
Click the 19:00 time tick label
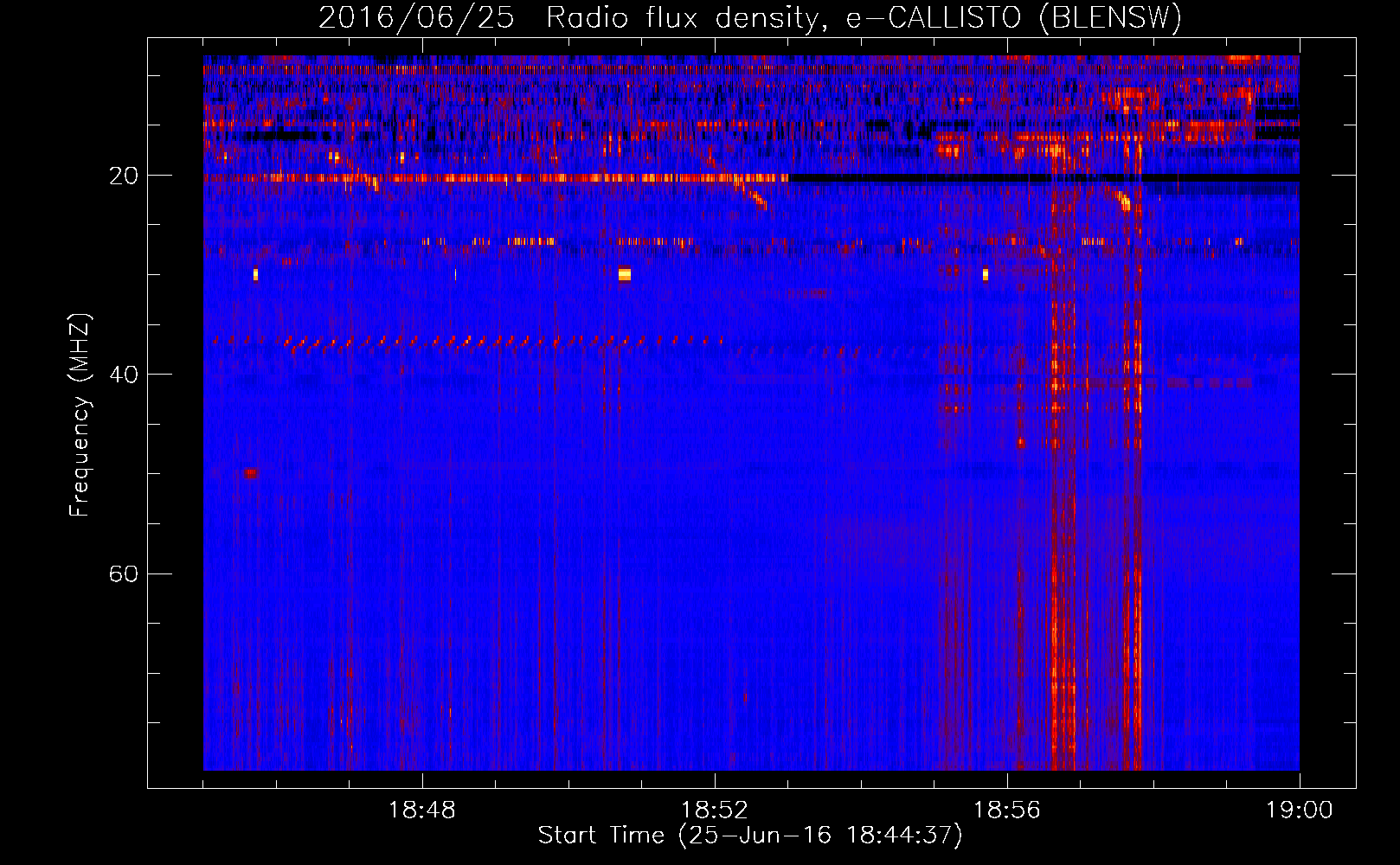click(1300, 811)
